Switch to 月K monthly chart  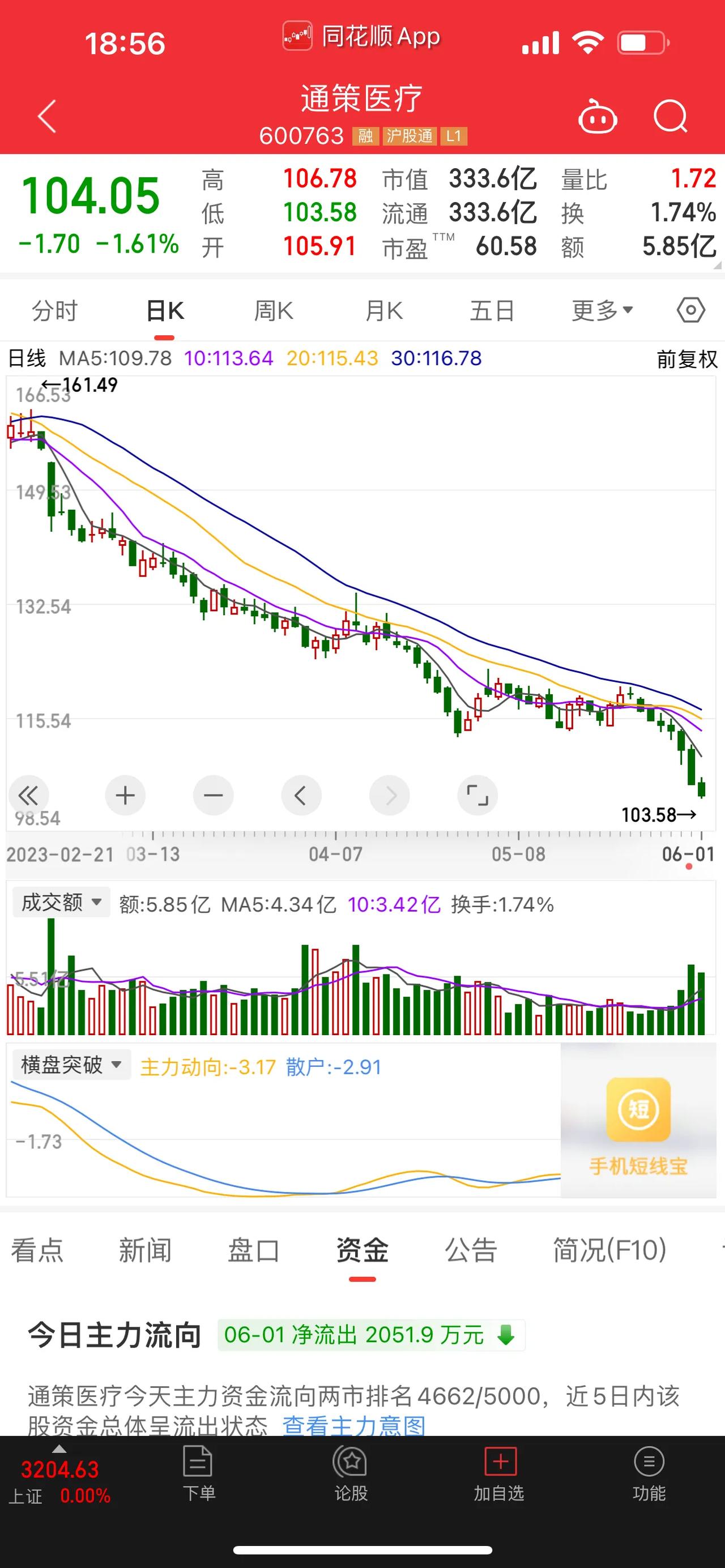coord(383,310)
